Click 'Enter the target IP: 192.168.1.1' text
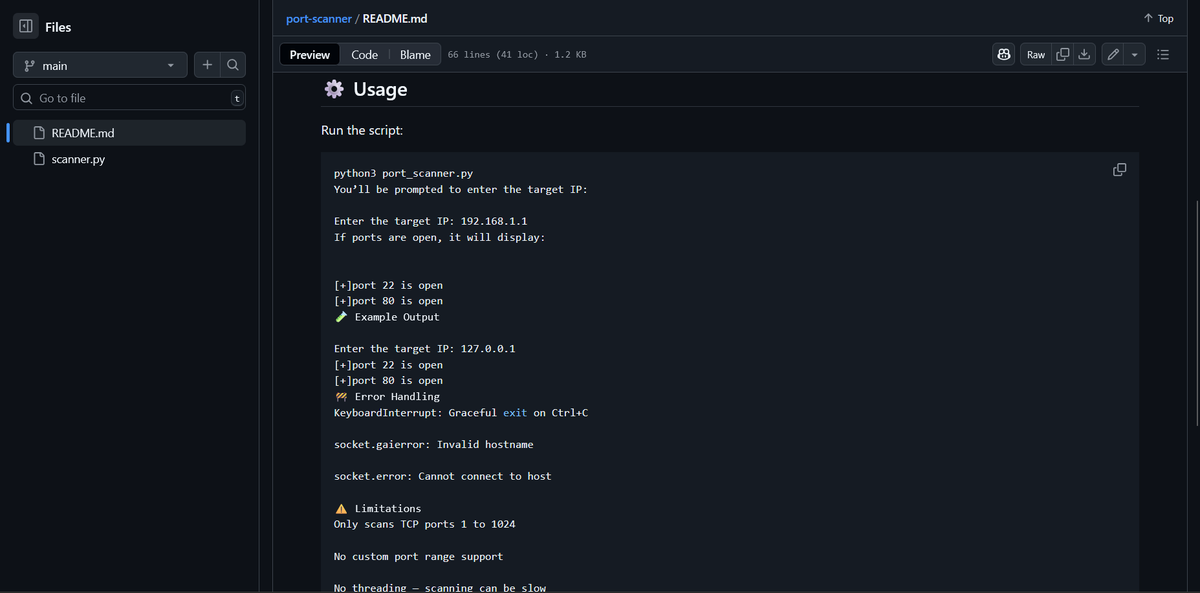 pyautogui.click(x=430, y=221)
